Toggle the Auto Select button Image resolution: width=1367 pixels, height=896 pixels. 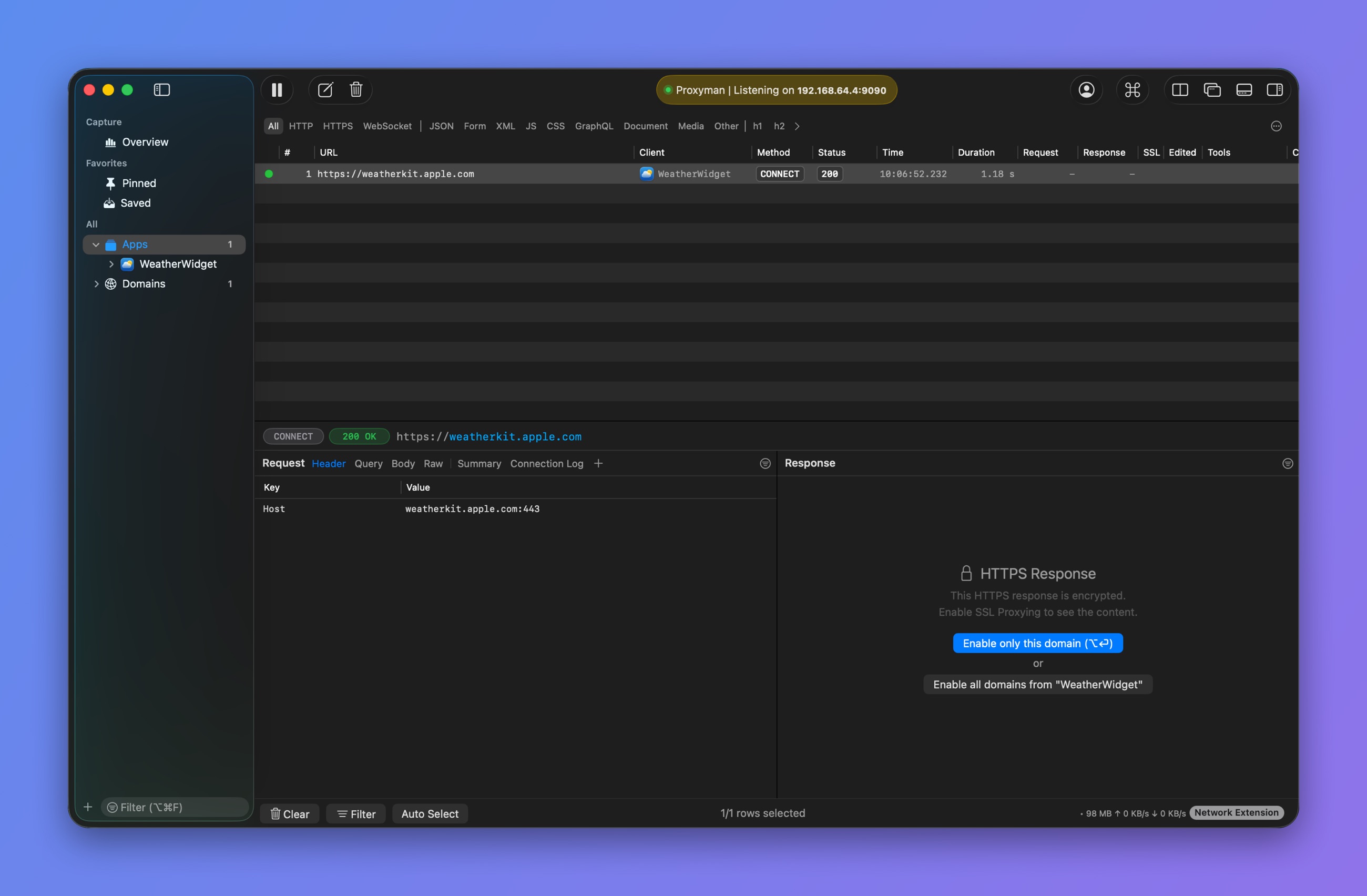(430, 814)
